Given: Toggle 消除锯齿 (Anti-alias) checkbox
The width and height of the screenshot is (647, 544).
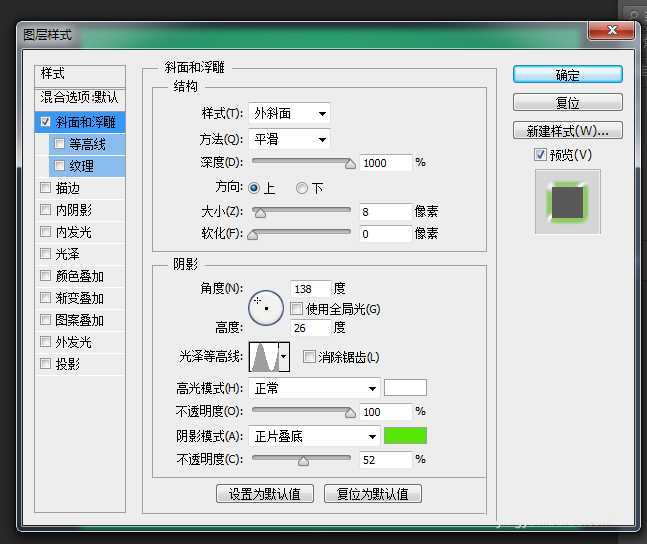Looking at the screenshot, I should [x=309, y=357].
